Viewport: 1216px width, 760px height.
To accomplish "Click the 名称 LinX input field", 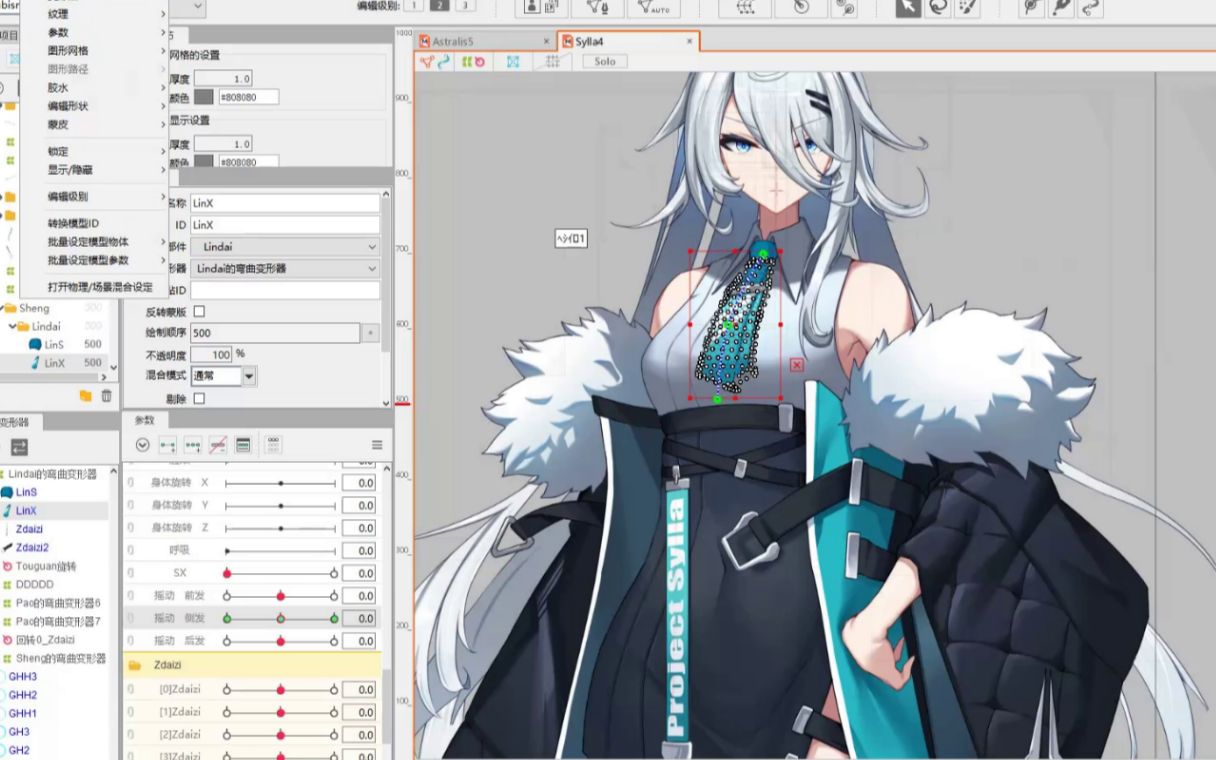I will (x=285, y=203).
